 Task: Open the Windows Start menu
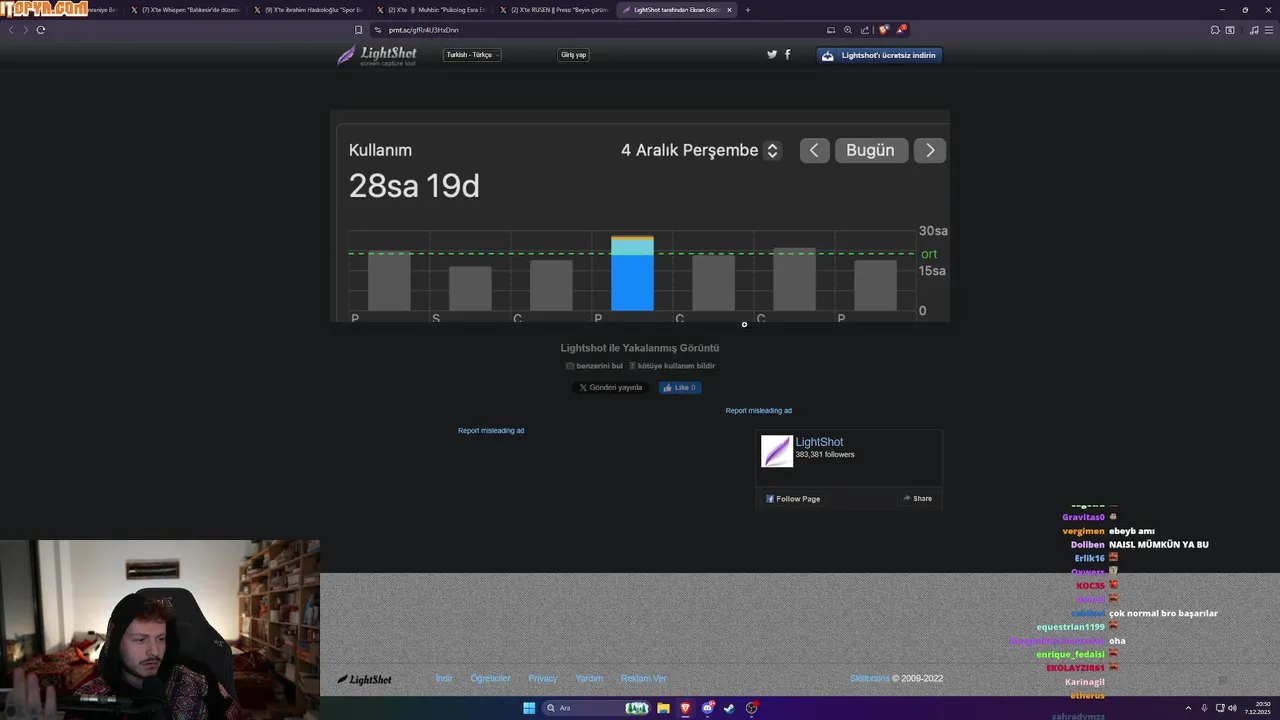pos(529,708)
